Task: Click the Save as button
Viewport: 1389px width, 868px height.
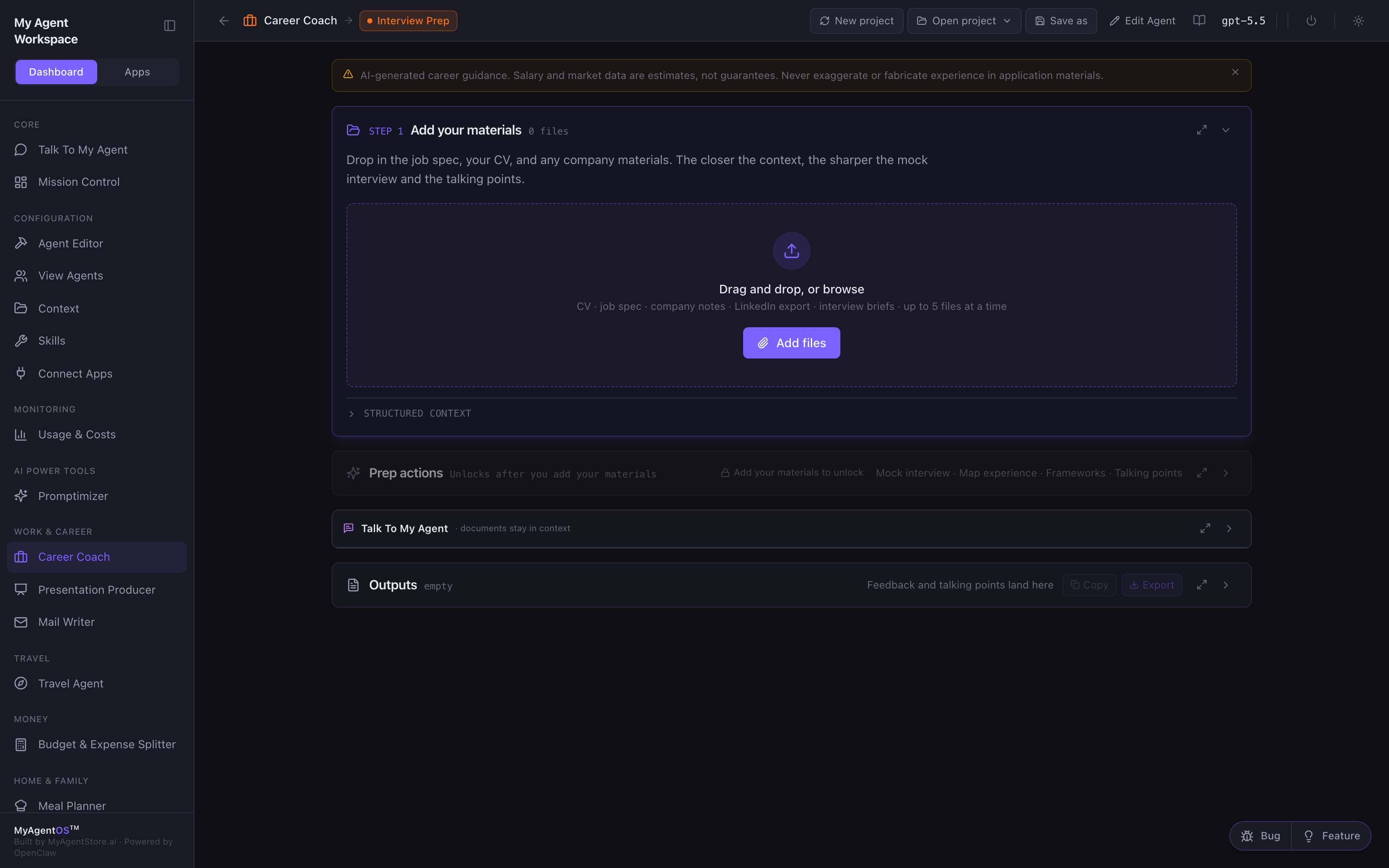Action: [x=1061, y=21]
